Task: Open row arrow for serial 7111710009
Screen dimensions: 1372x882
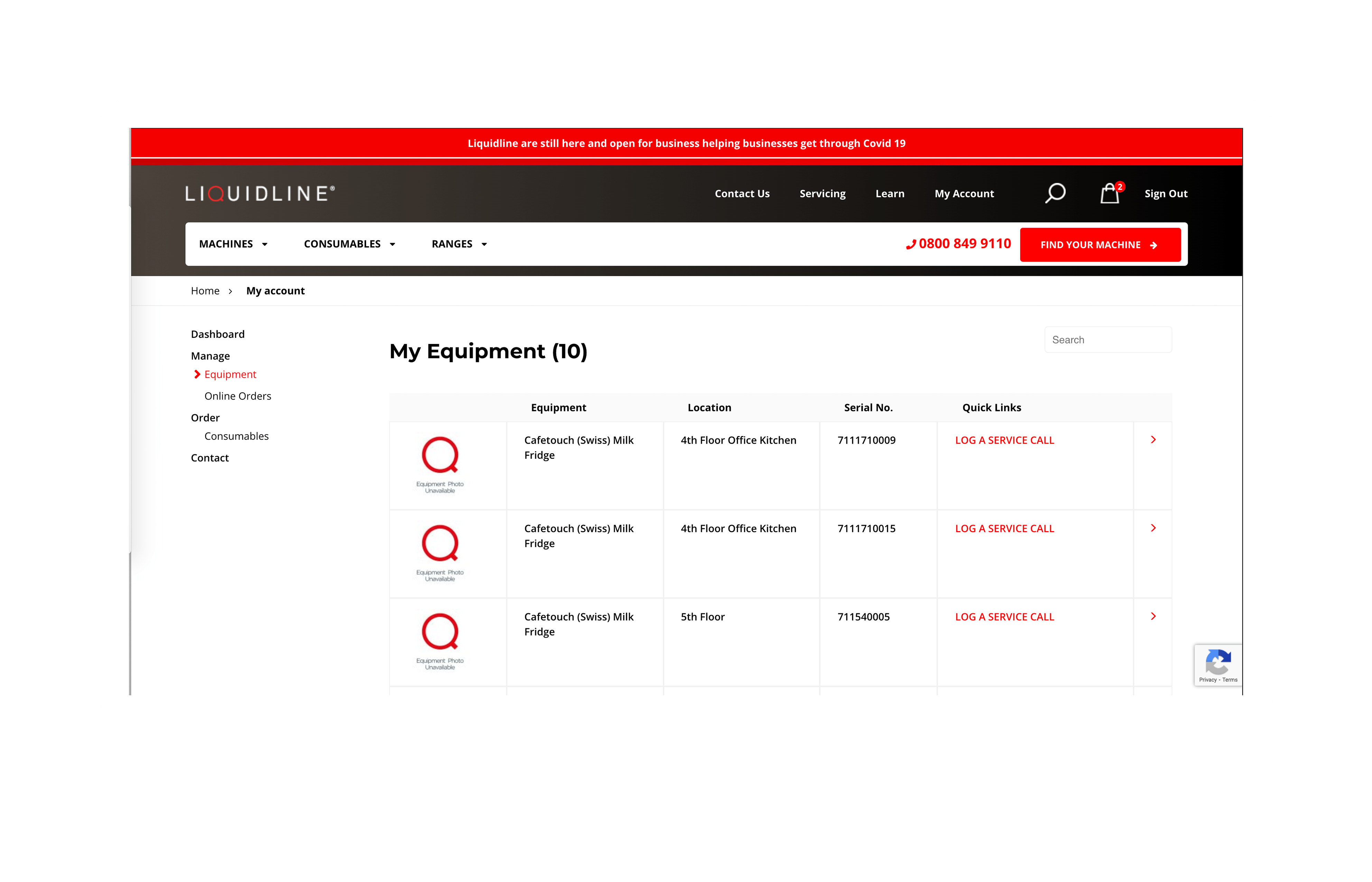Action: (1153, 439)
